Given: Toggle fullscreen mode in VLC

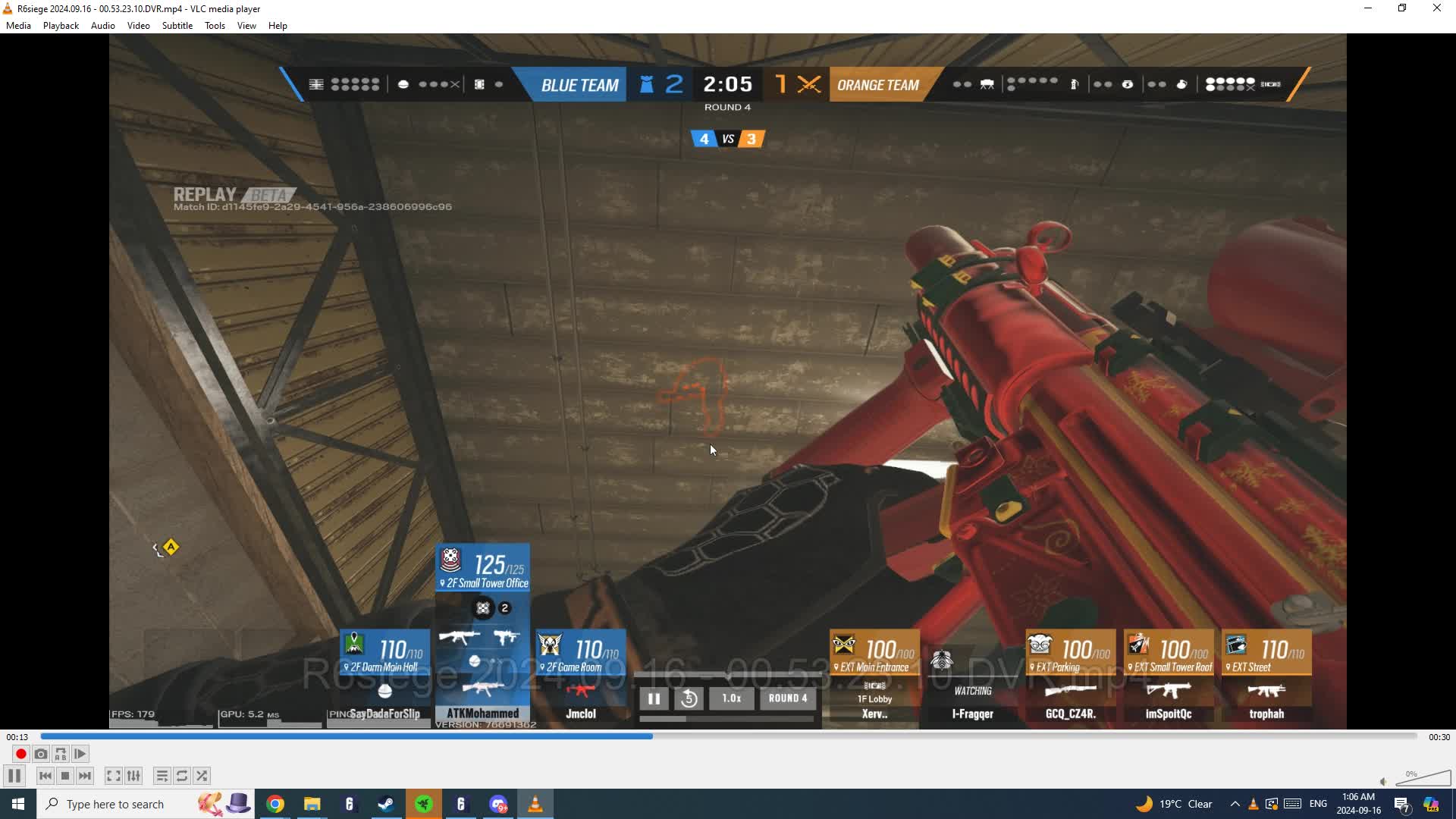Looking at the screenshot, I should coord(113,776).
